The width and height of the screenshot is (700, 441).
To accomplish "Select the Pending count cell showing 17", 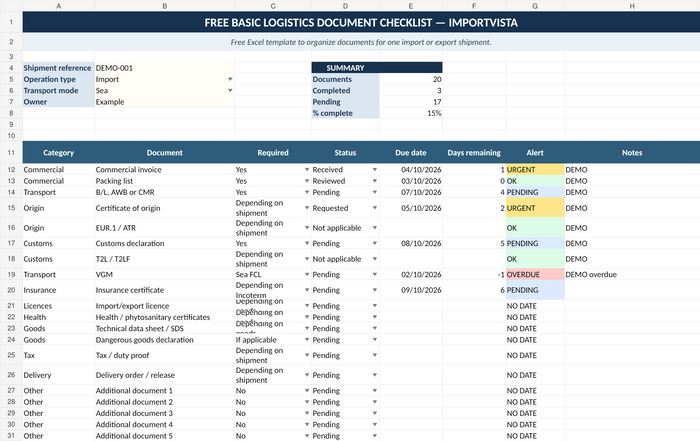I will click(x=411, y=102).
